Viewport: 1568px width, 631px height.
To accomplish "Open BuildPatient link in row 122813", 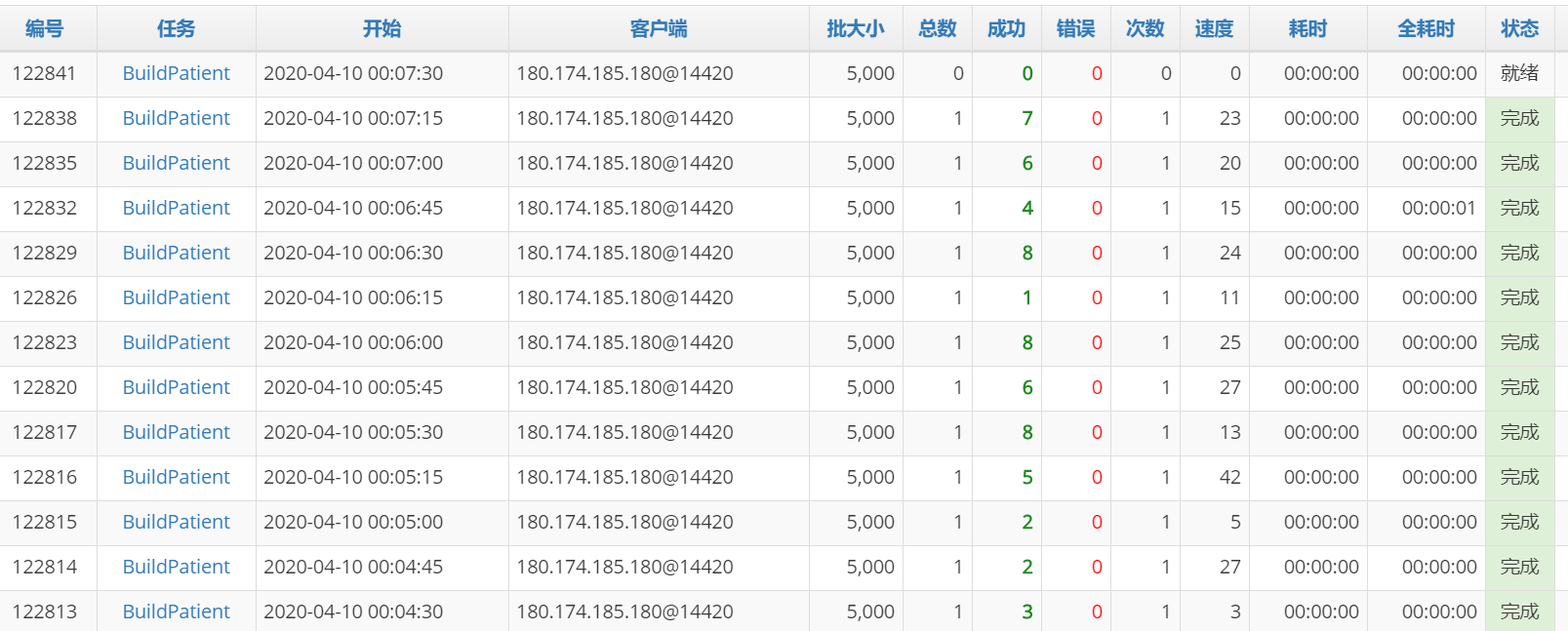I will (177, 612).
